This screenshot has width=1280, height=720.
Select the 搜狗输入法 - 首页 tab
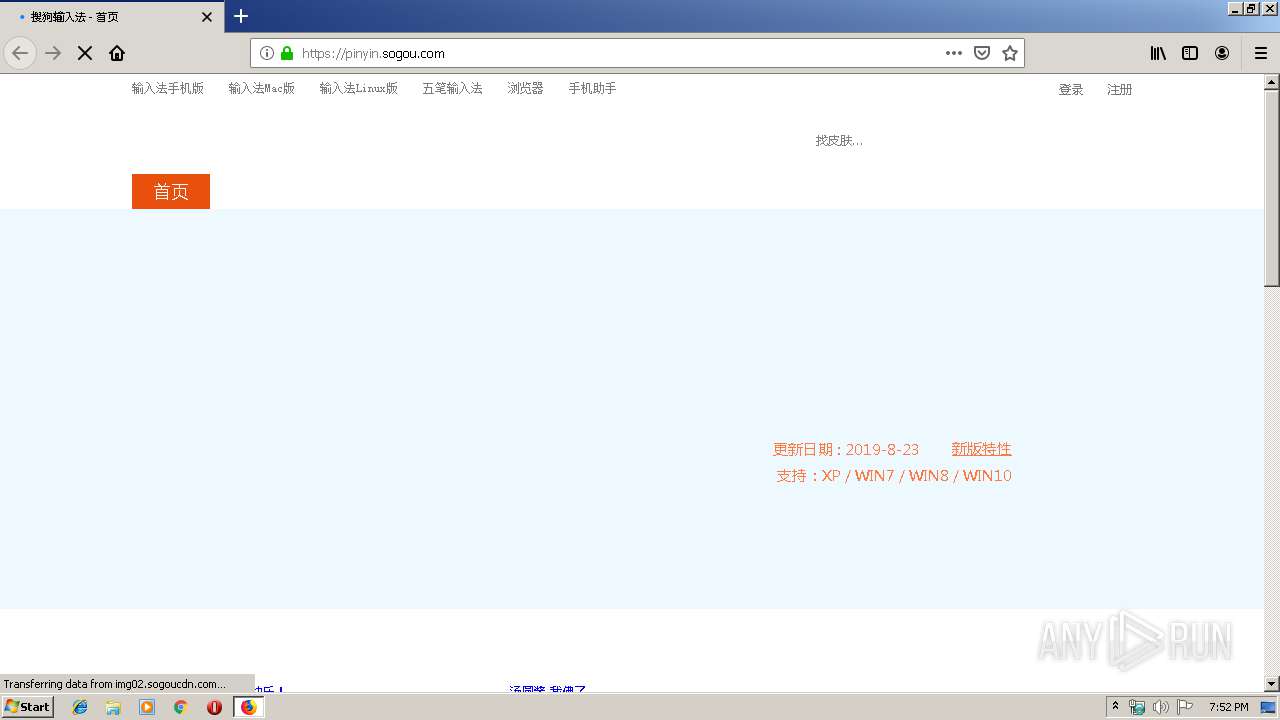pyautogui.click(x=112, y=17)
